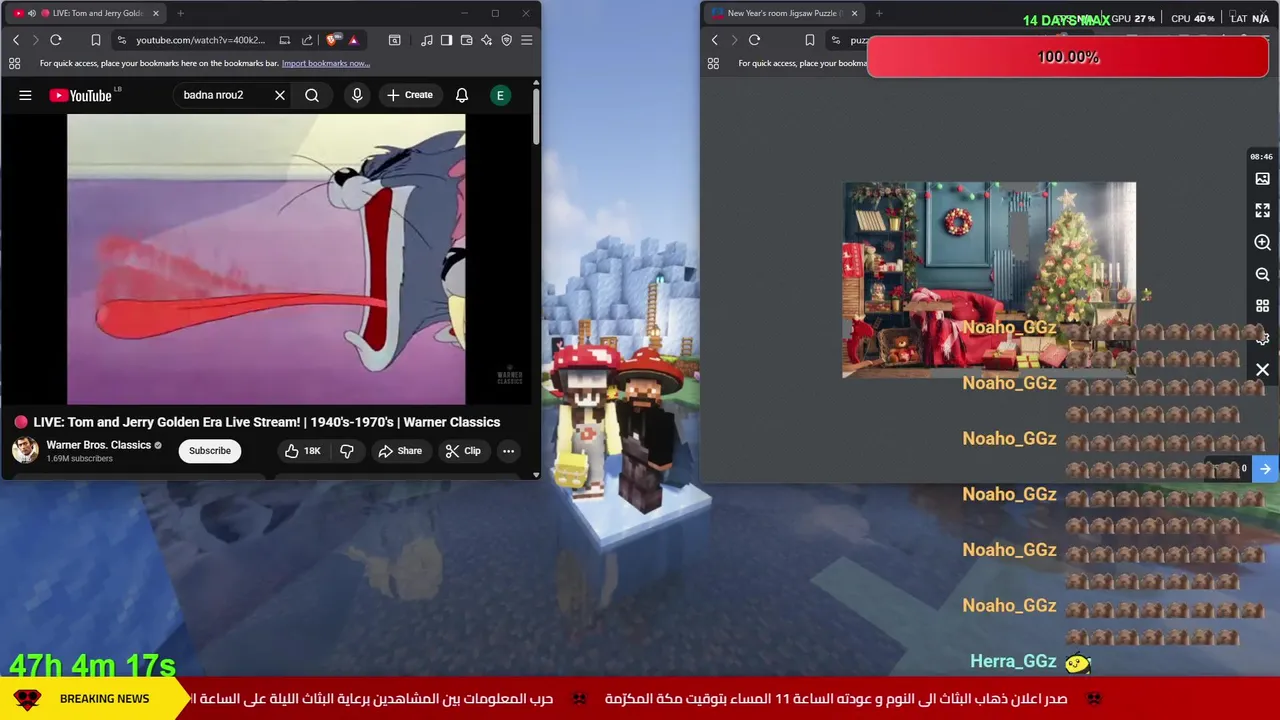Viewport: 1280px width, 720px height.
Task: Zoom out on the jigsaw puzzle
Action: coord(1262,275)
